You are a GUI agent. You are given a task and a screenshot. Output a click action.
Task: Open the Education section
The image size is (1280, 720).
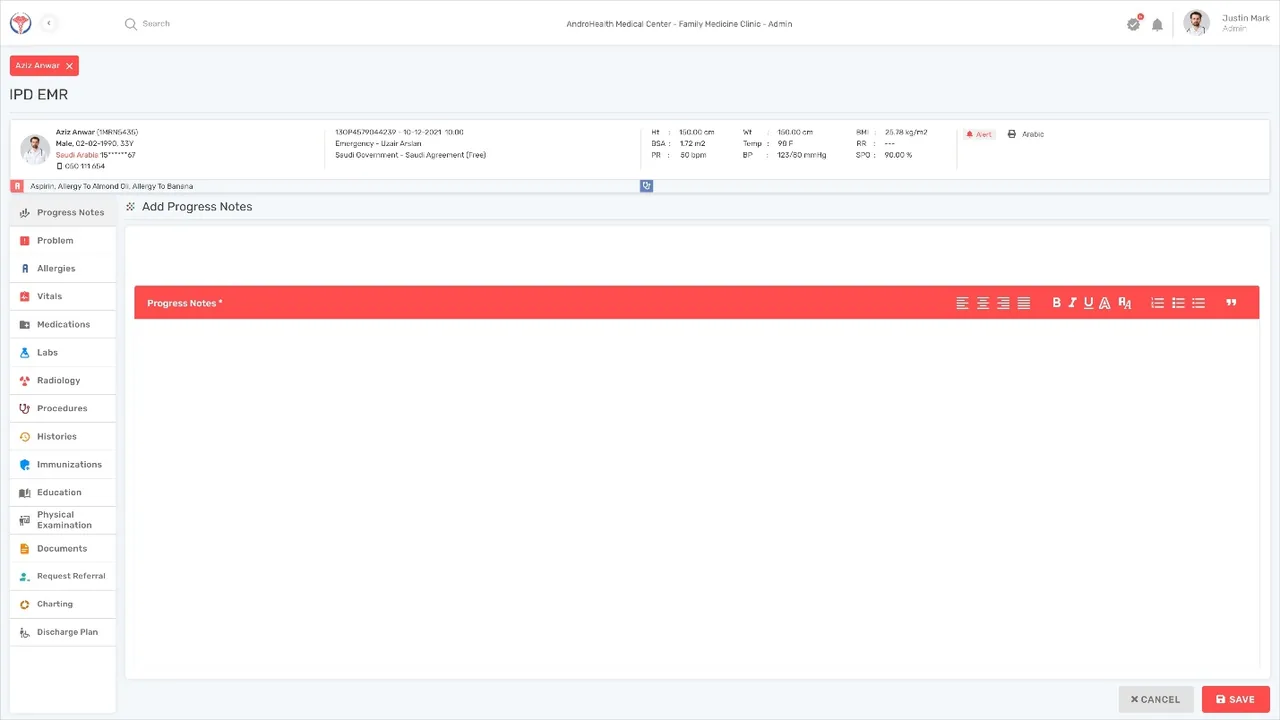pyautogui.click(x=62, y=492)
